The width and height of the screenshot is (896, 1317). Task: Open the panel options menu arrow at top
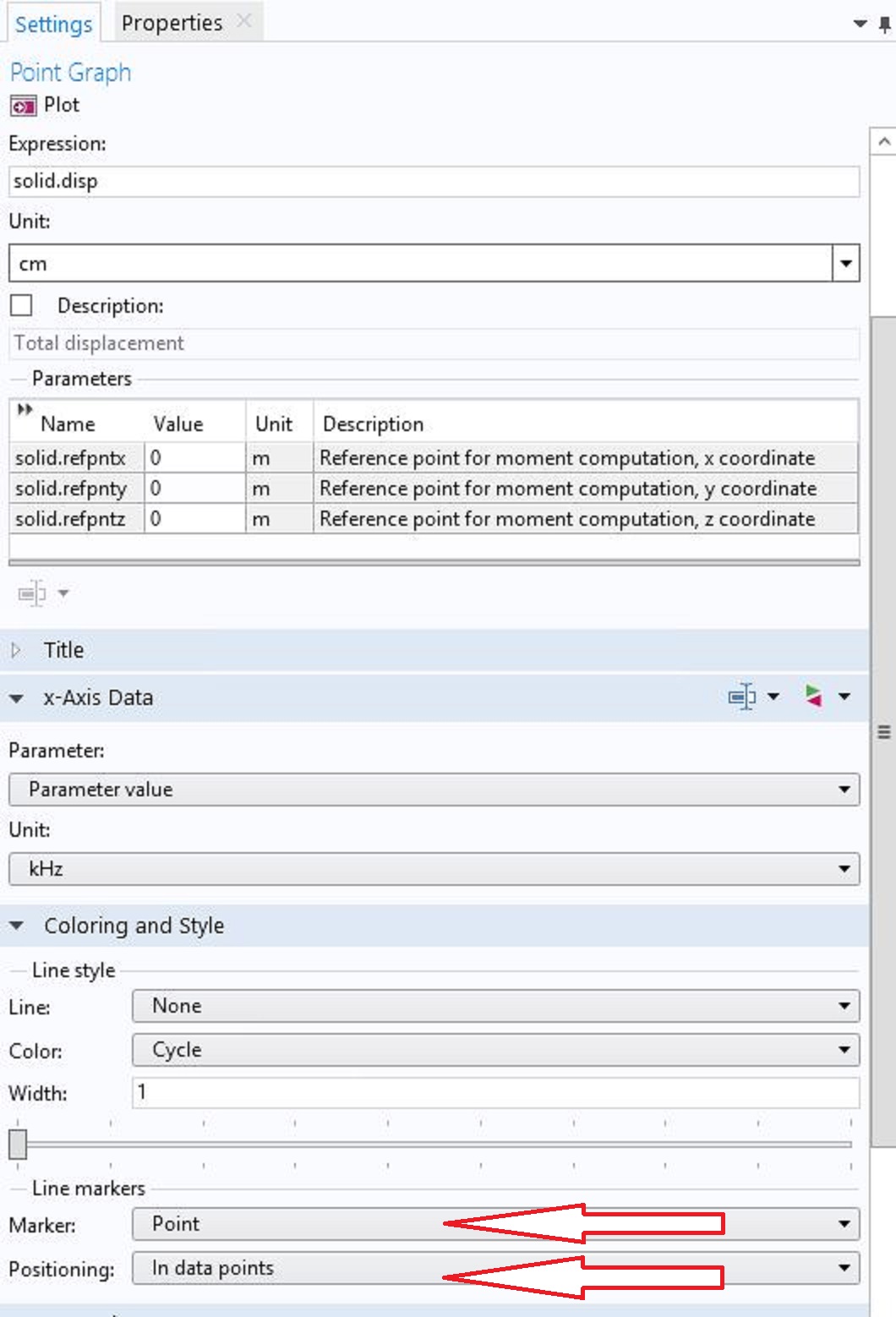pyautogui.click(x=860, y=24)
